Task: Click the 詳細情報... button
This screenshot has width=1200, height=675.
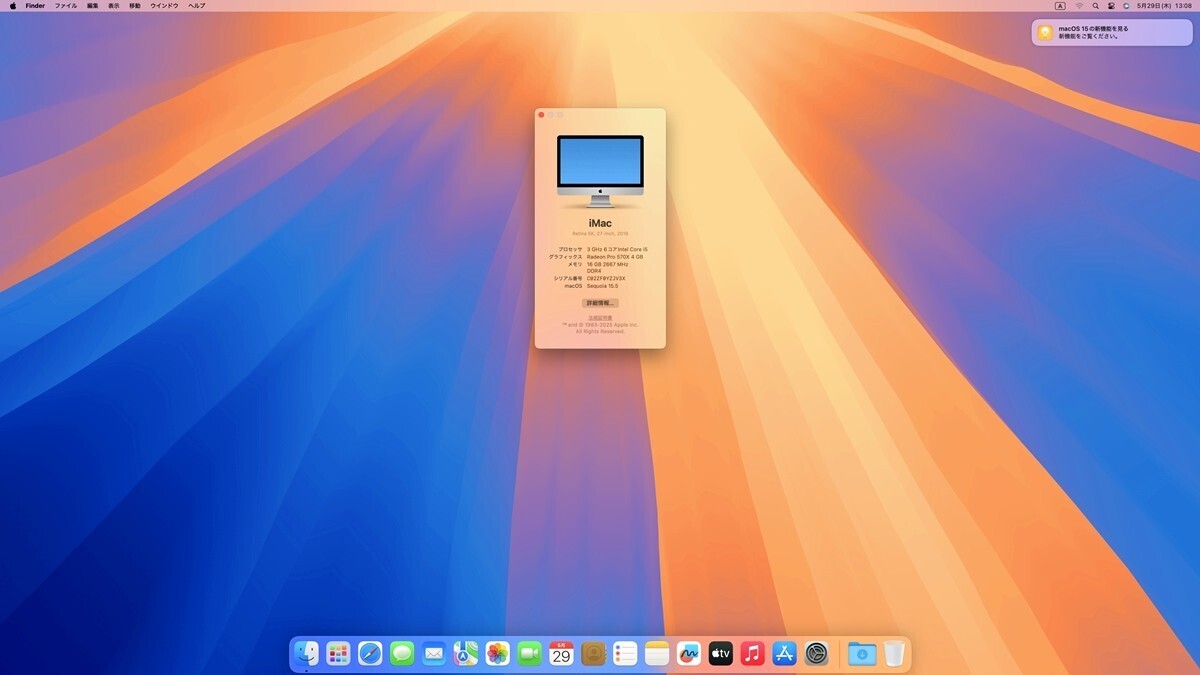Action: coord(600,303)
